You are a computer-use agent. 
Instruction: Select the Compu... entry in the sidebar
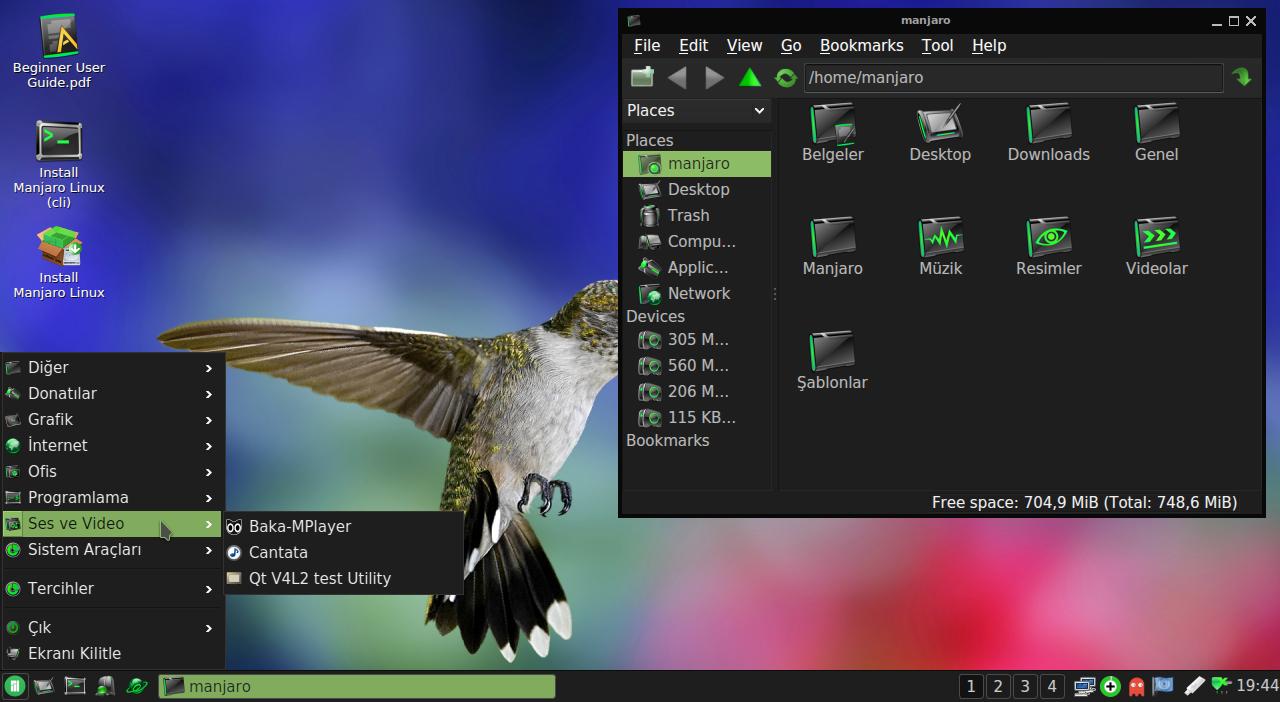click(x=697, y=241)
